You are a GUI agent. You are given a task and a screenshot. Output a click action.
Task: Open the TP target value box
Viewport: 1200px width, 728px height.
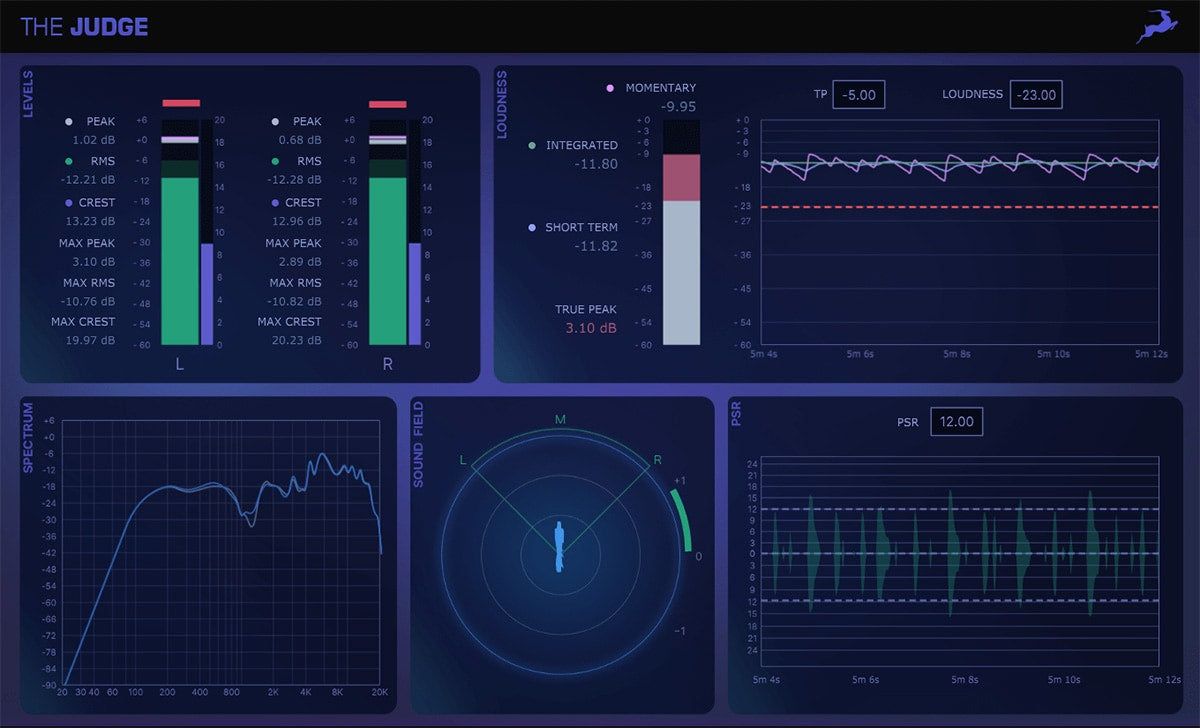pos(859,95)
